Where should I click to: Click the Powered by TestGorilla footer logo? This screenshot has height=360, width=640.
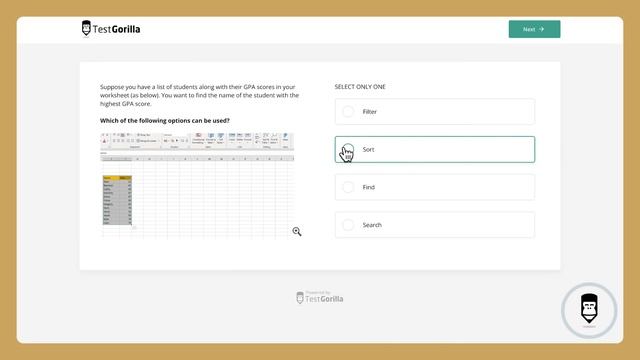(320, 297)
